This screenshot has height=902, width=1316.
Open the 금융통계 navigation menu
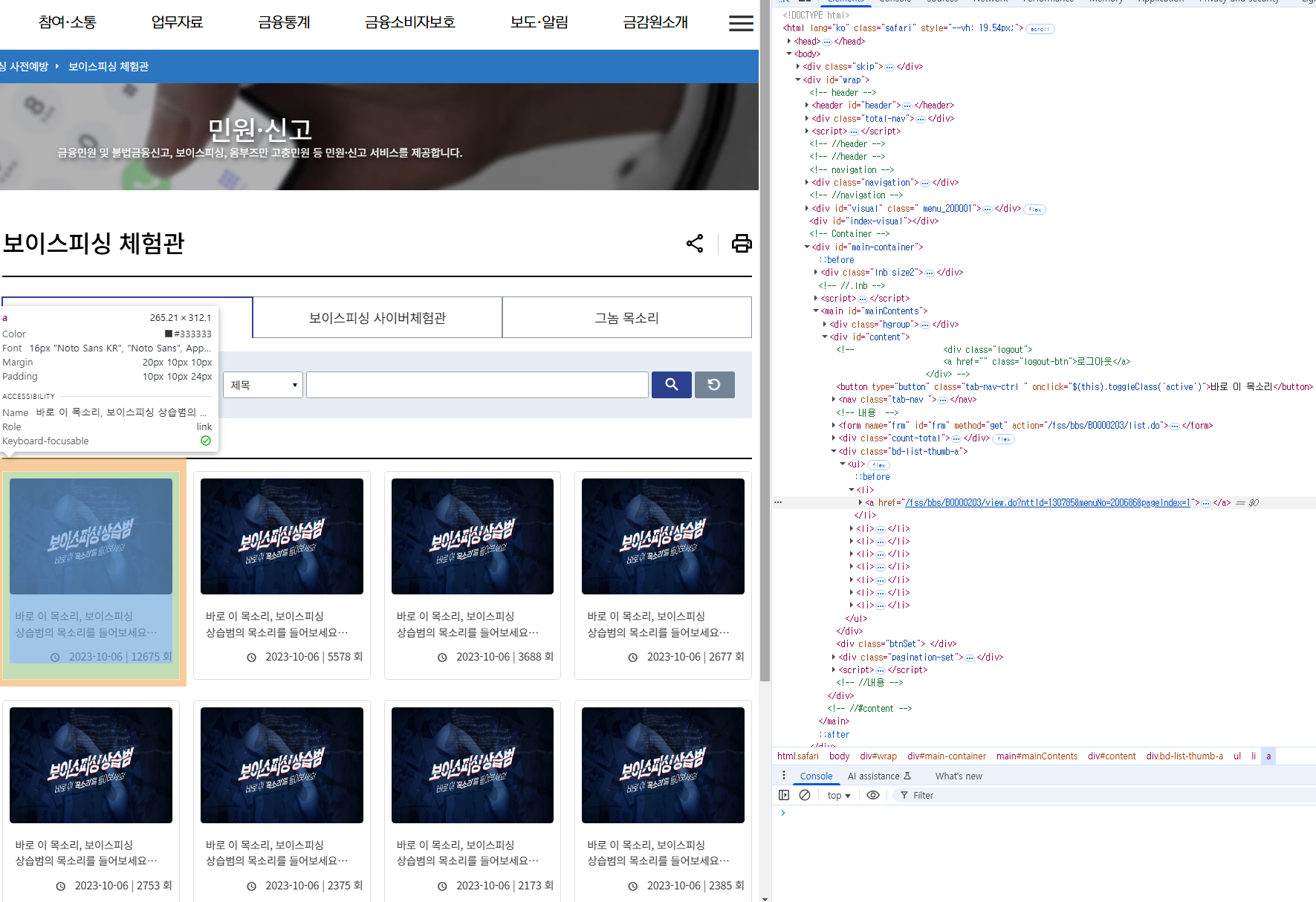click(x=284, y=22)
